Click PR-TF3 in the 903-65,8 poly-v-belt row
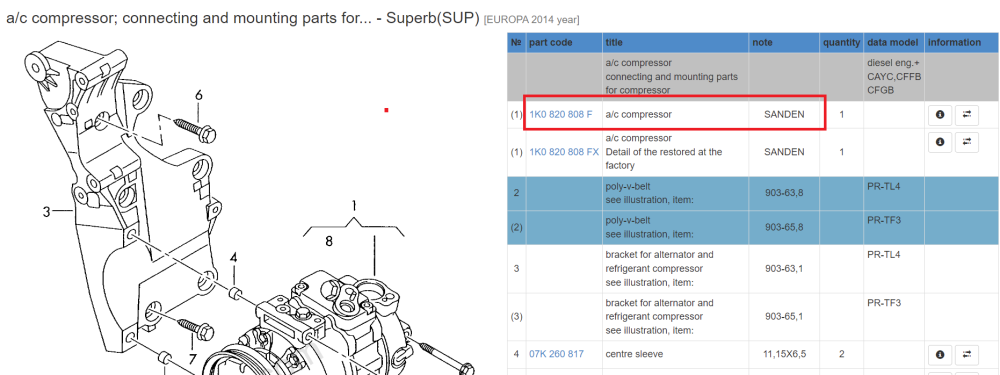 [x=883, y=220]
